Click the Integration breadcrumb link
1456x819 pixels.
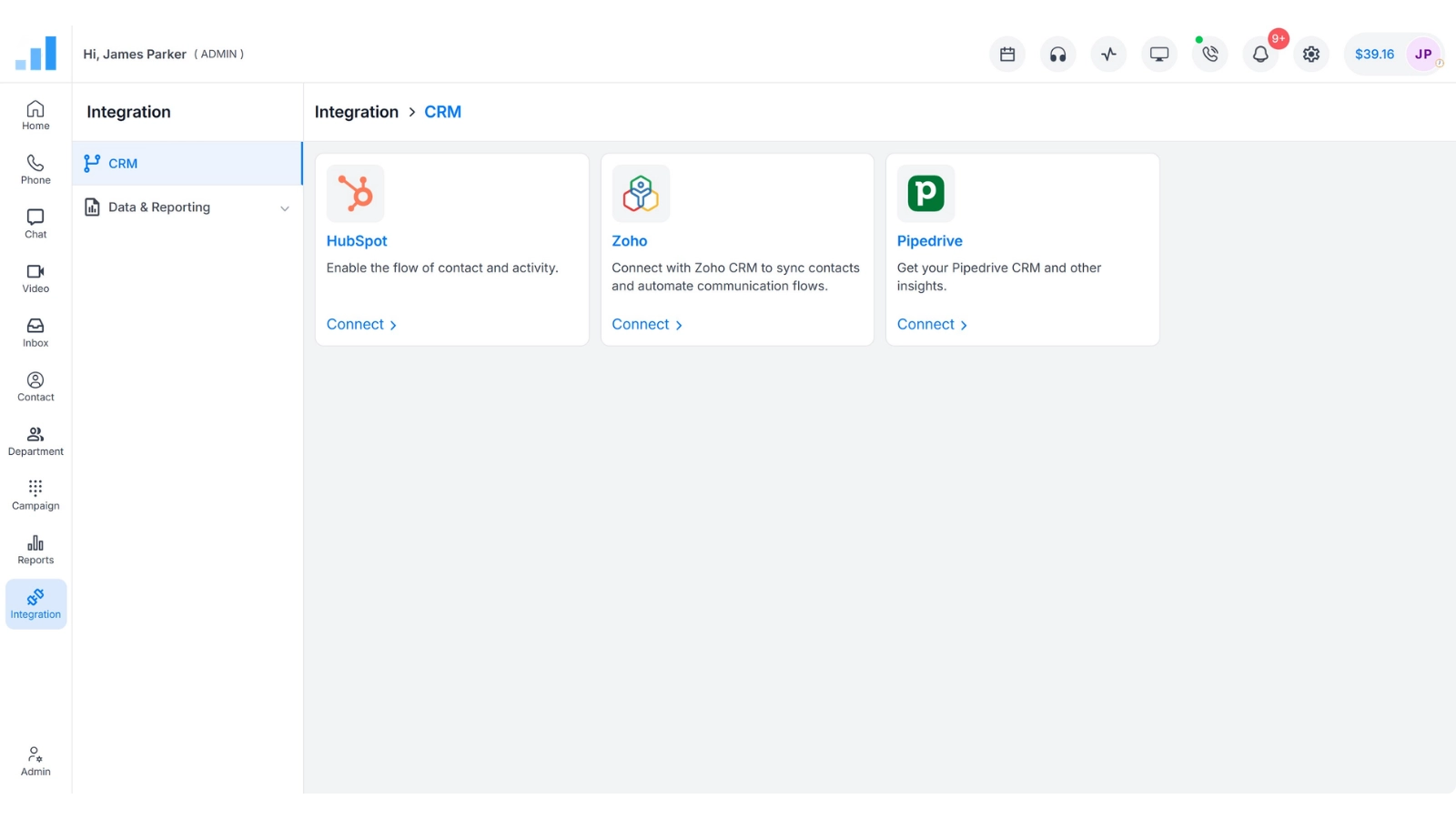point(357,112)
